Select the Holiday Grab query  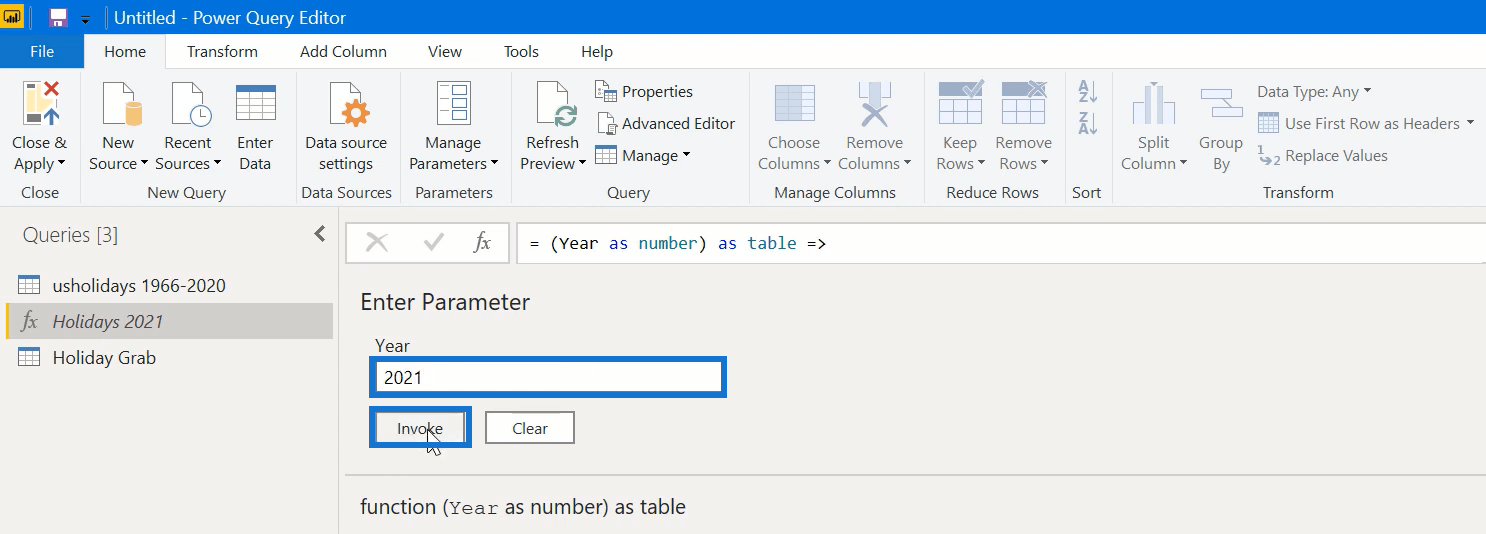(x=169, y=357)
